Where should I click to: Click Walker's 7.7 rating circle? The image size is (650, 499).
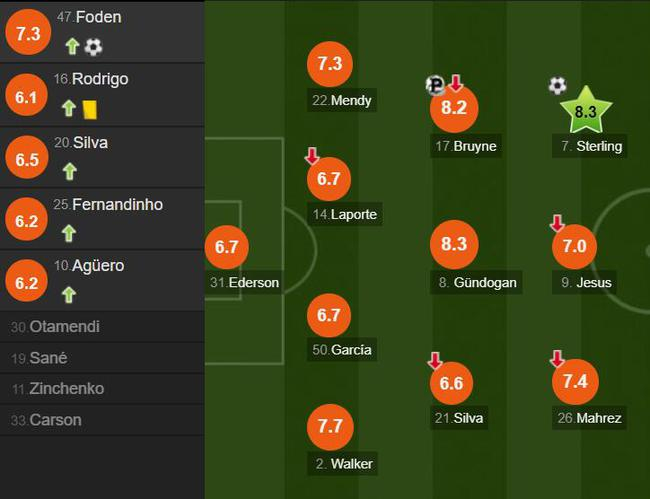pos(330,426)
